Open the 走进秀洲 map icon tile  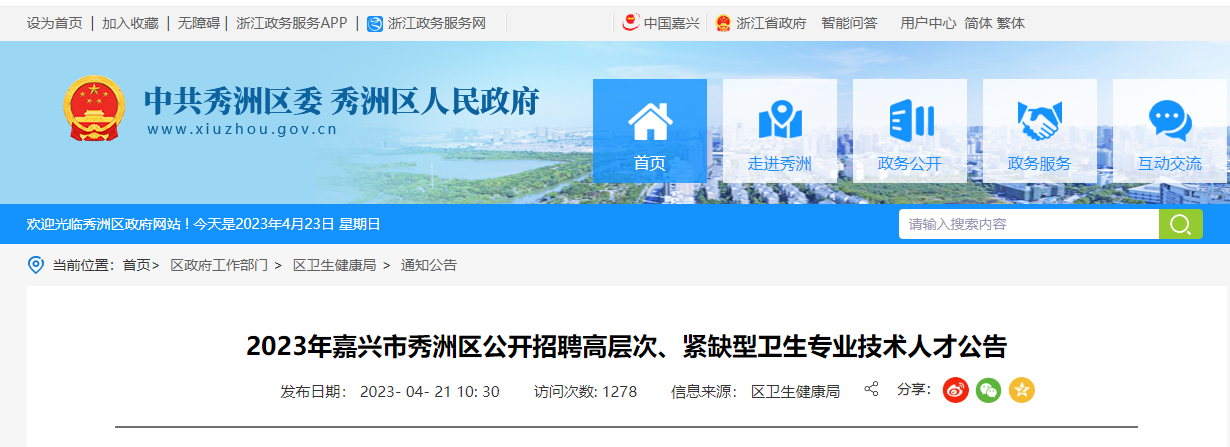click(780, 131)
